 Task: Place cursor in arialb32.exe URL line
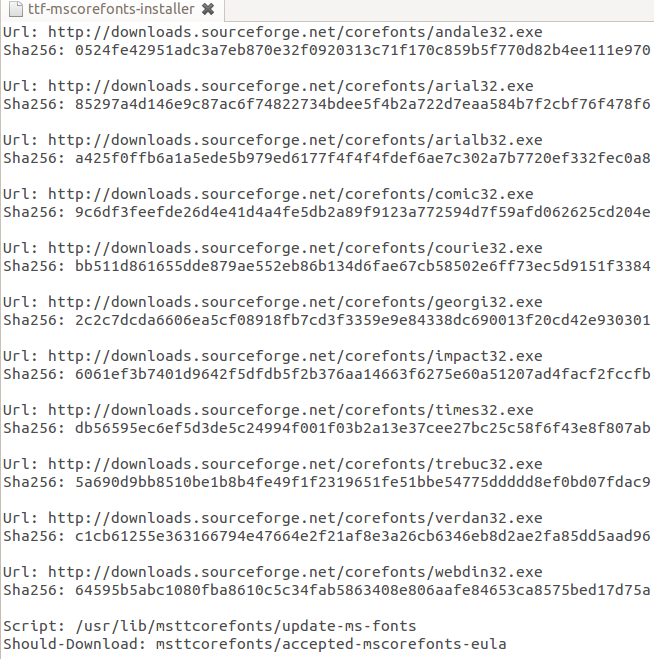click(273, 140)
